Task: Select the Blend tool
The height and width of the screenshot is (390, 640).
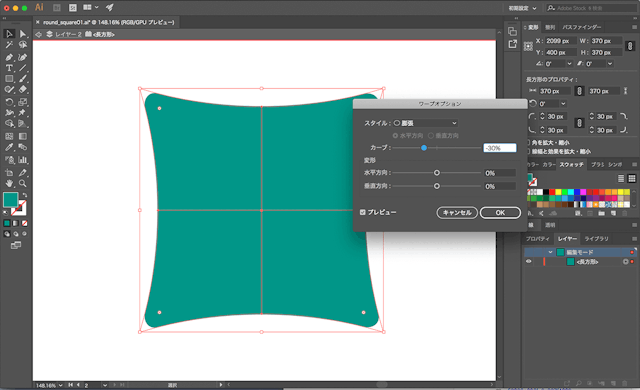Action: 23,147
